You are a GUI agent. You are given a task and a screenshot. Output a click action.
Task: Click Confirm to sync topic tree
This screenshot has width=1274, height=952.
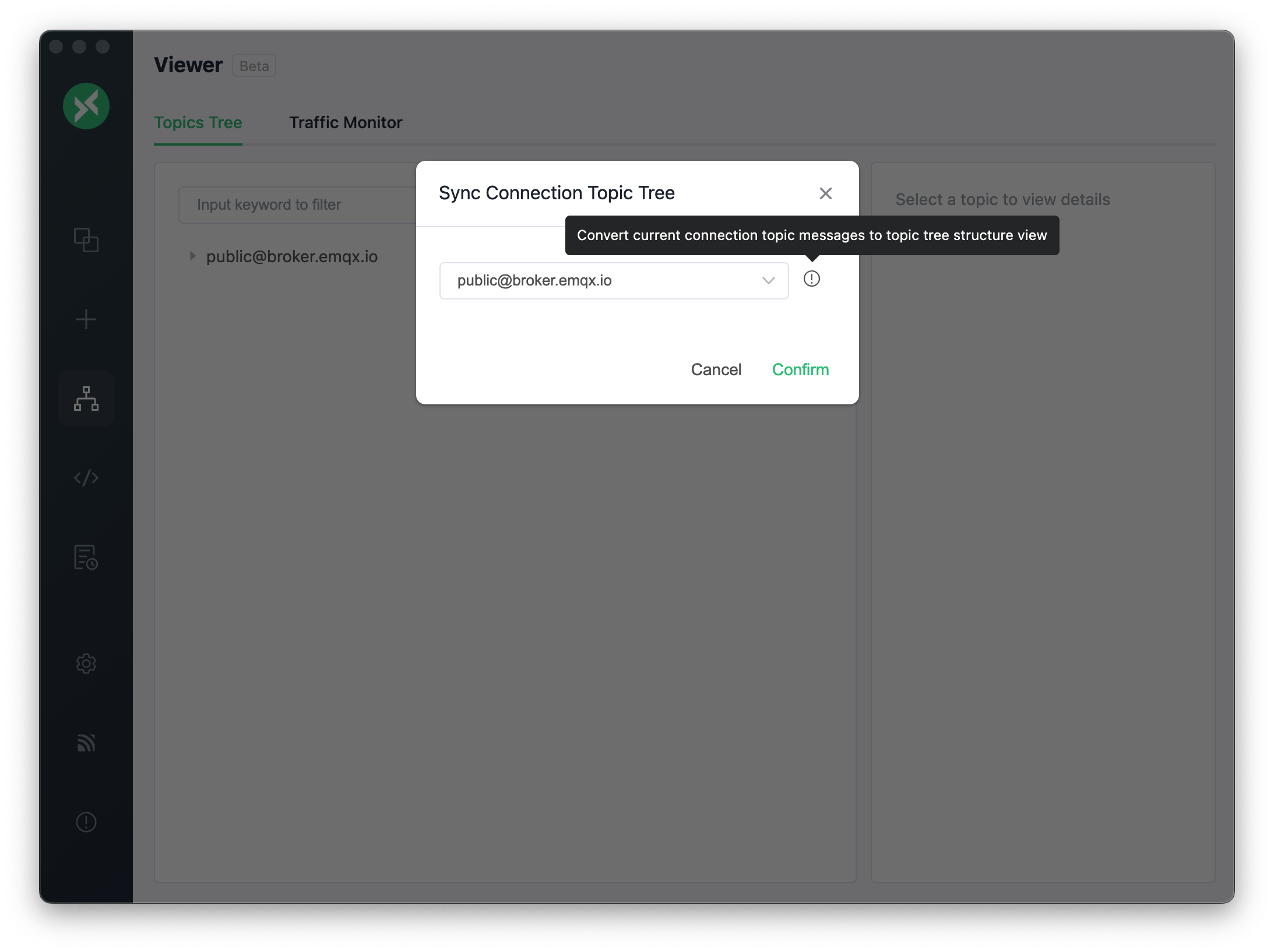click(x=800, y=369)
